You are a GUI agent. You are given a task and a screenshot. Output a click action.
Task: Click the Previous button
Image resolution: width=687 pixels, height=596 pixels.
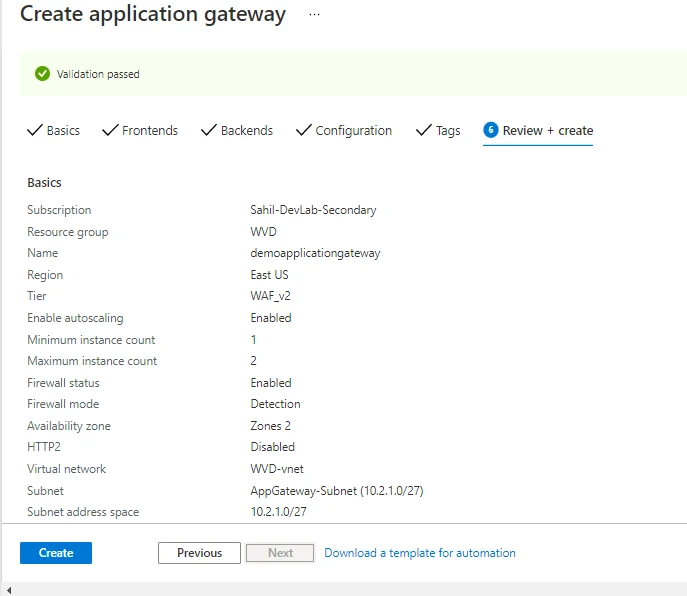199,553
